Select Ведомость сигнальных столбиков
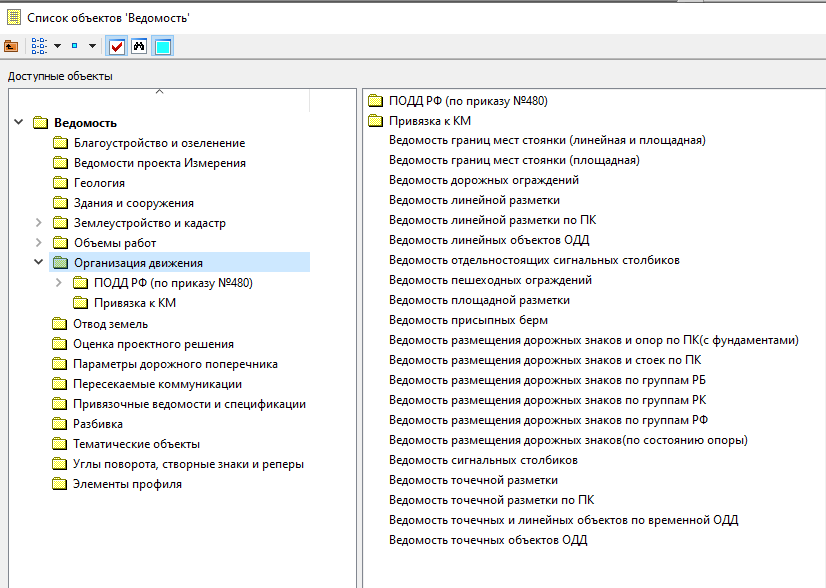Image resolution: width=826 pixels, height=588 pixels. (x=483, y=460)
